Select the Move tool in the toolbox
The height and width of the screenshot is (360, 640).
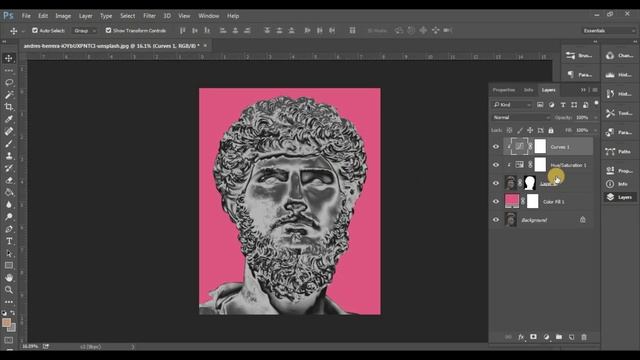click(9, 58)
